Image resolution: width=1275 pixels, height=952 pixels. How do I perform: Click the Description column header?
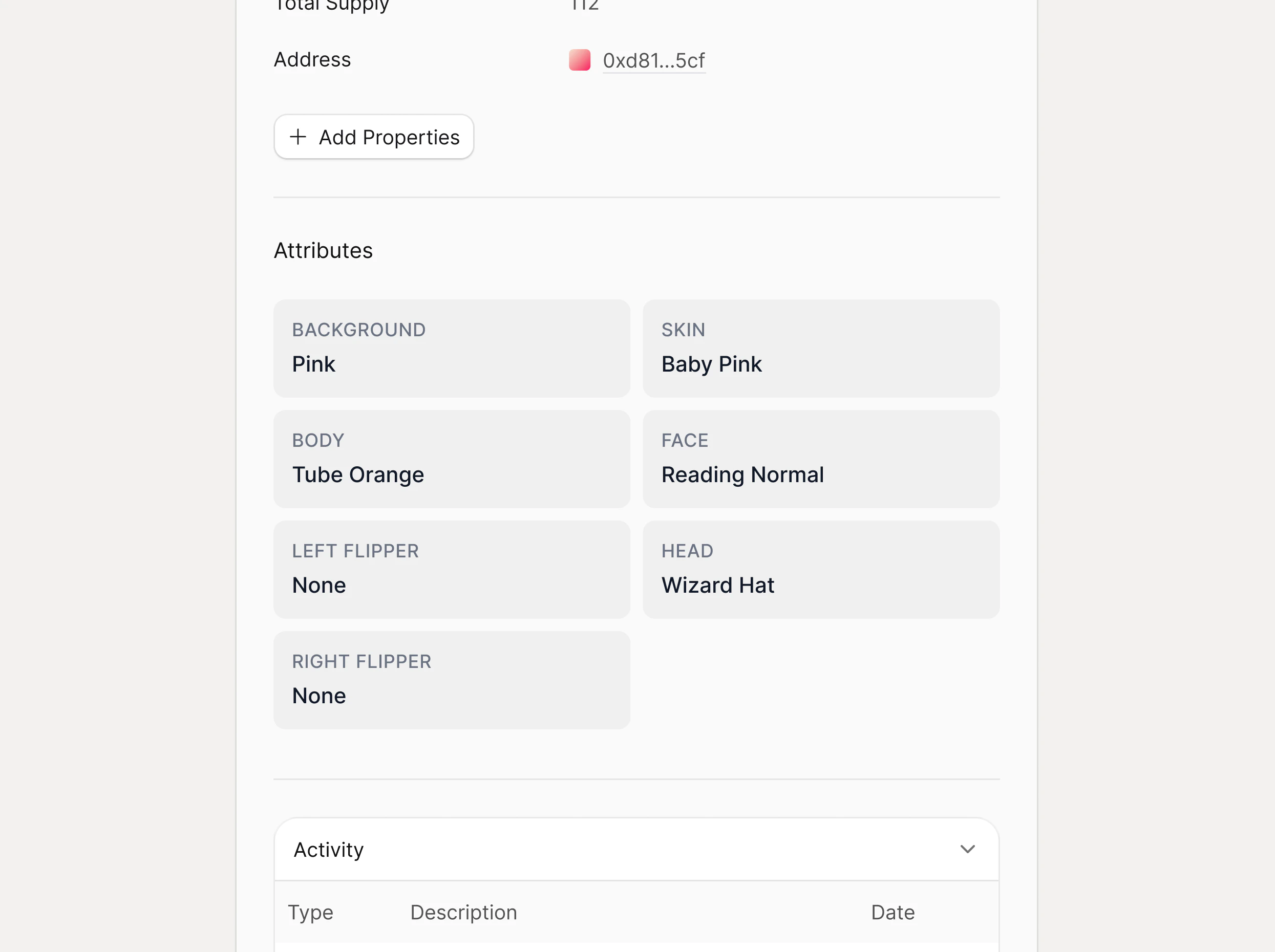(x=463, y=912)
